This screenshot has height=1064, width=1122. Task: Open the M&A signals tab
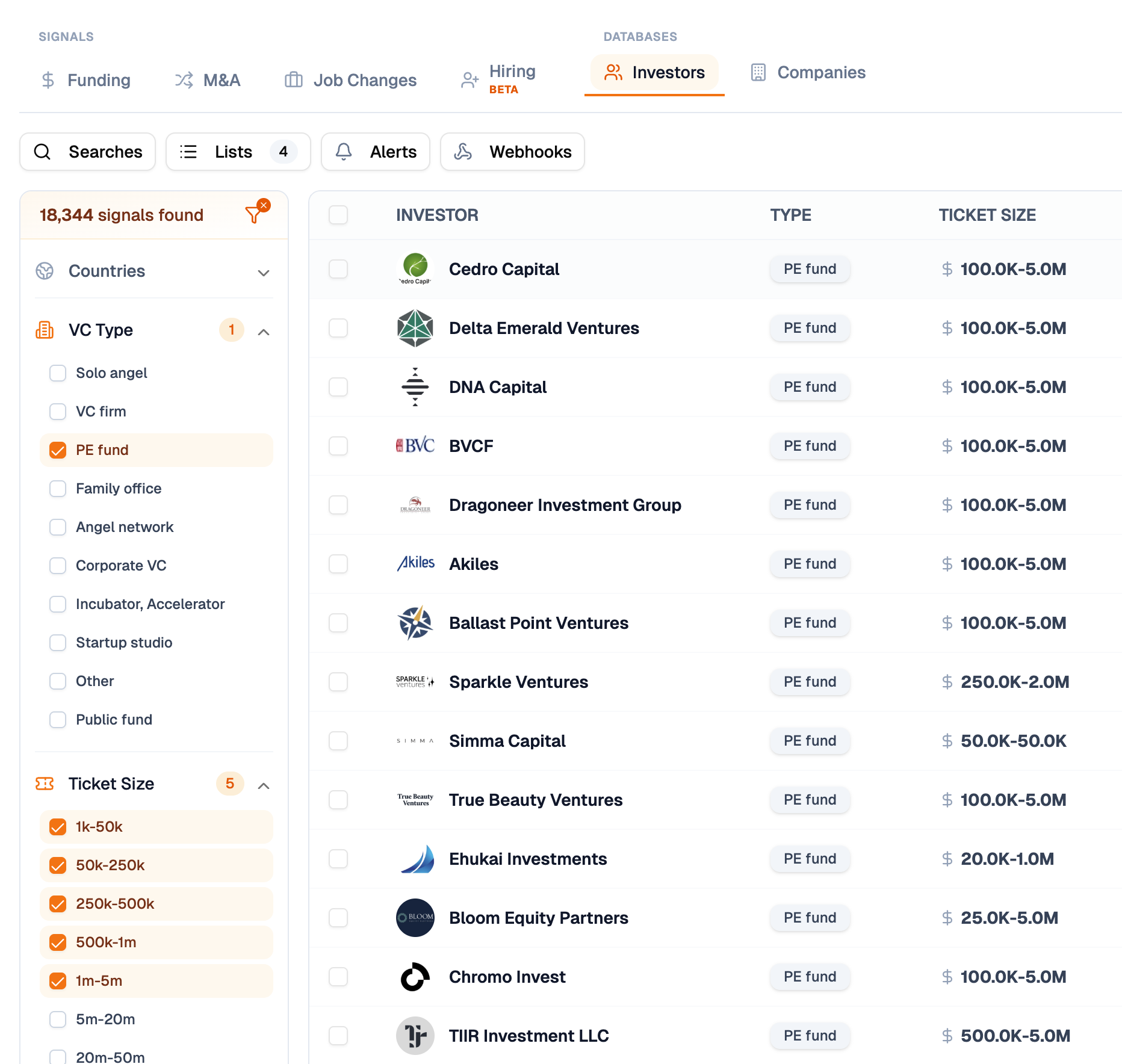coord(208,80)
